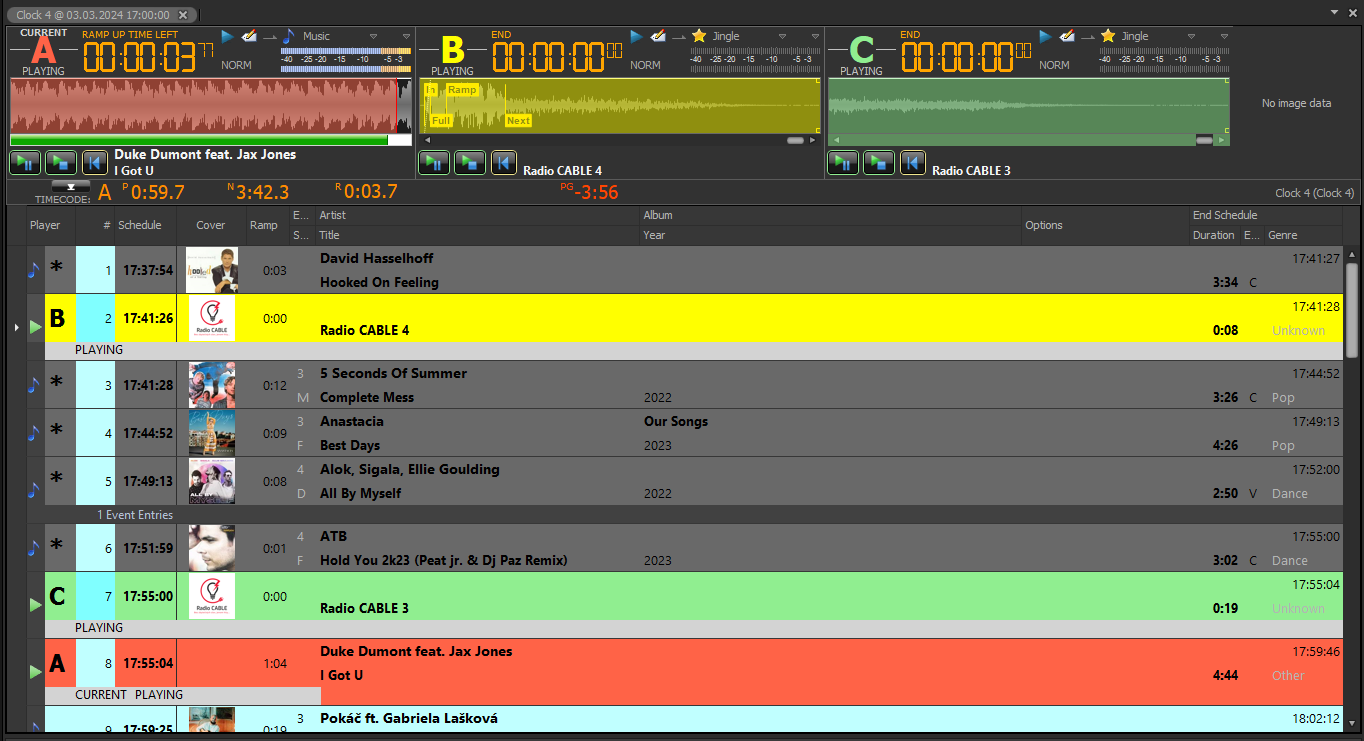
Task: Click the blue play arrow icon on player A
Action: pos(227,36)
